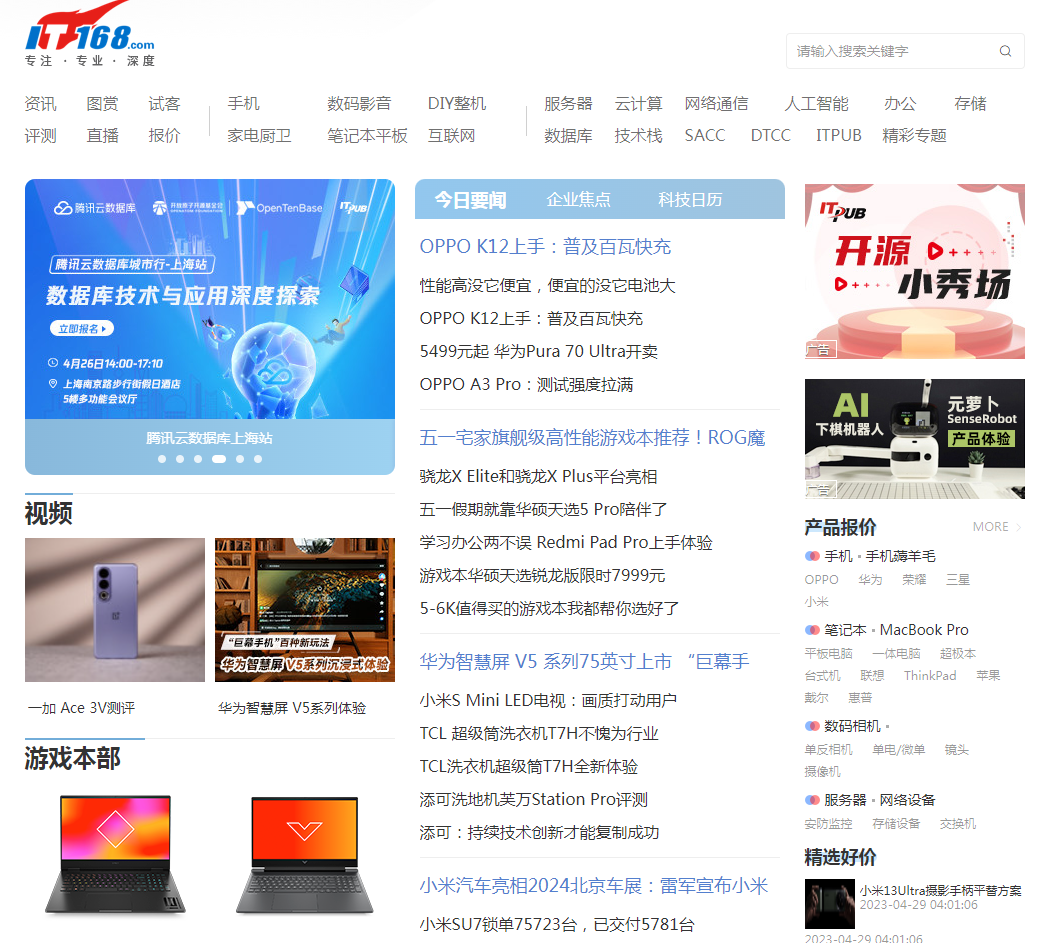Open the 资讯 navigation link
The image size is (1060, 943).
point(41,103)
